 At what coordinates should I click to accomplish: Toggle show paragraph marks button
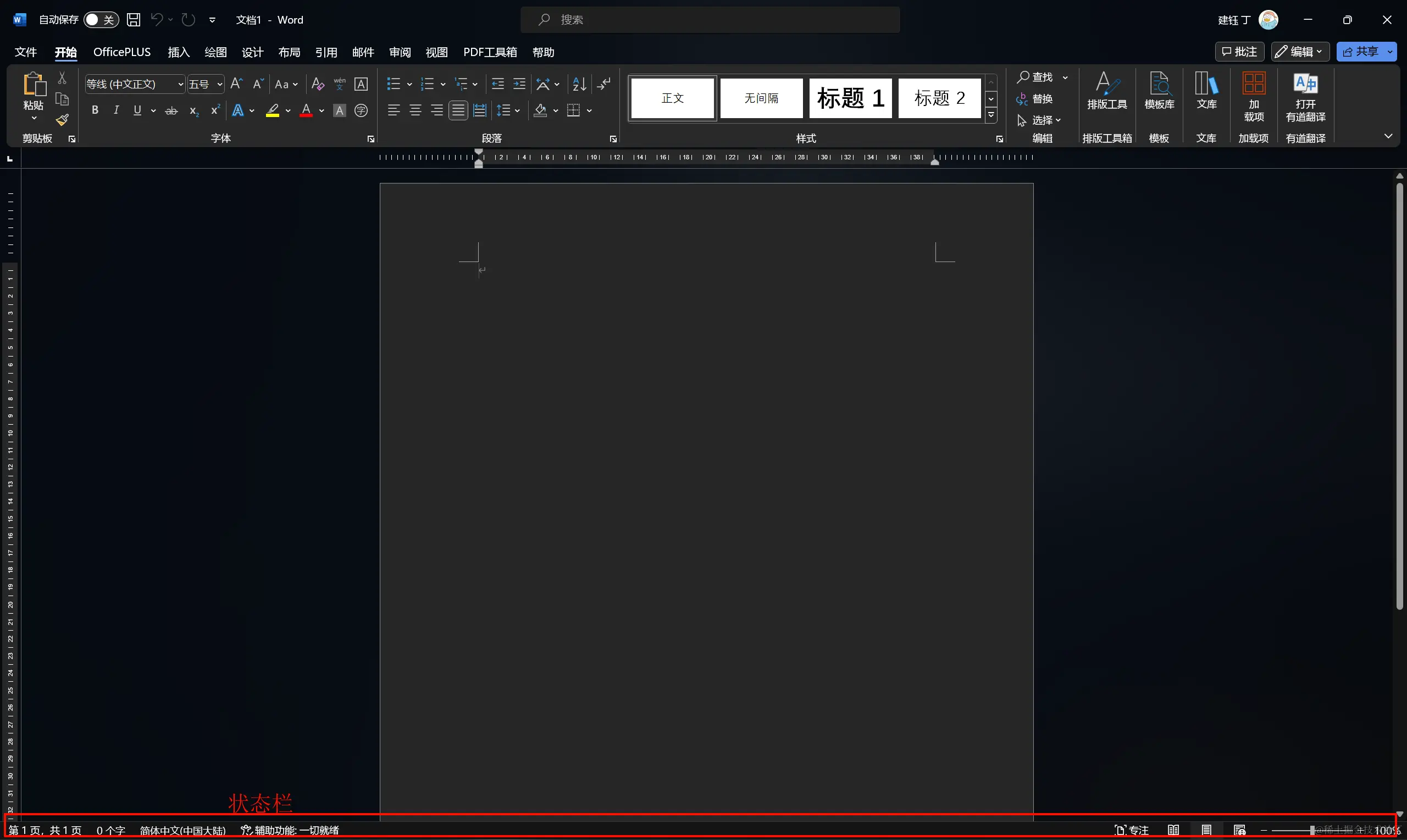point(604,85)
